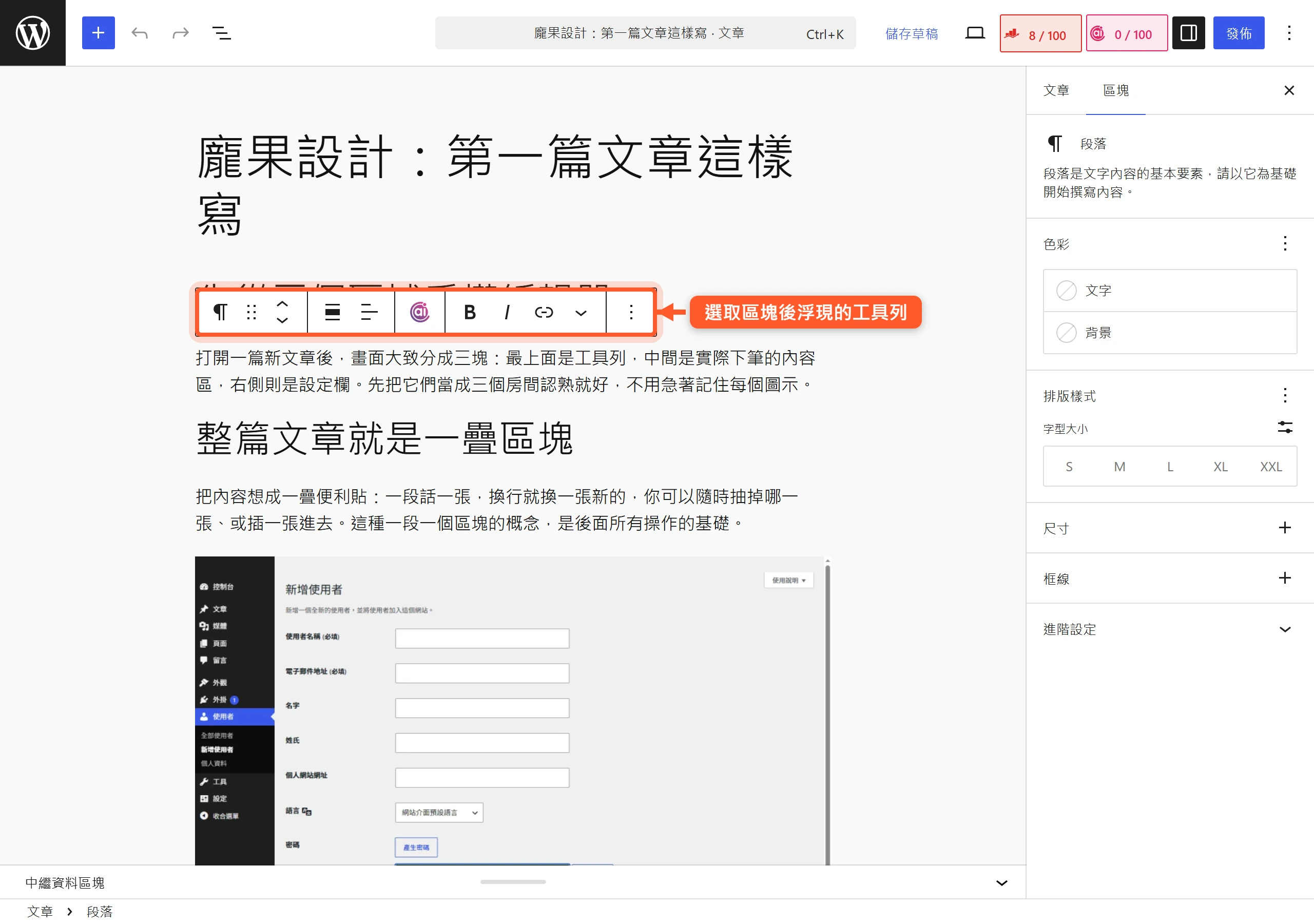Open block options three-dot menu
Image resolution: width=1314 pixels, height=924 pixels.
click(x=631, y=312)
